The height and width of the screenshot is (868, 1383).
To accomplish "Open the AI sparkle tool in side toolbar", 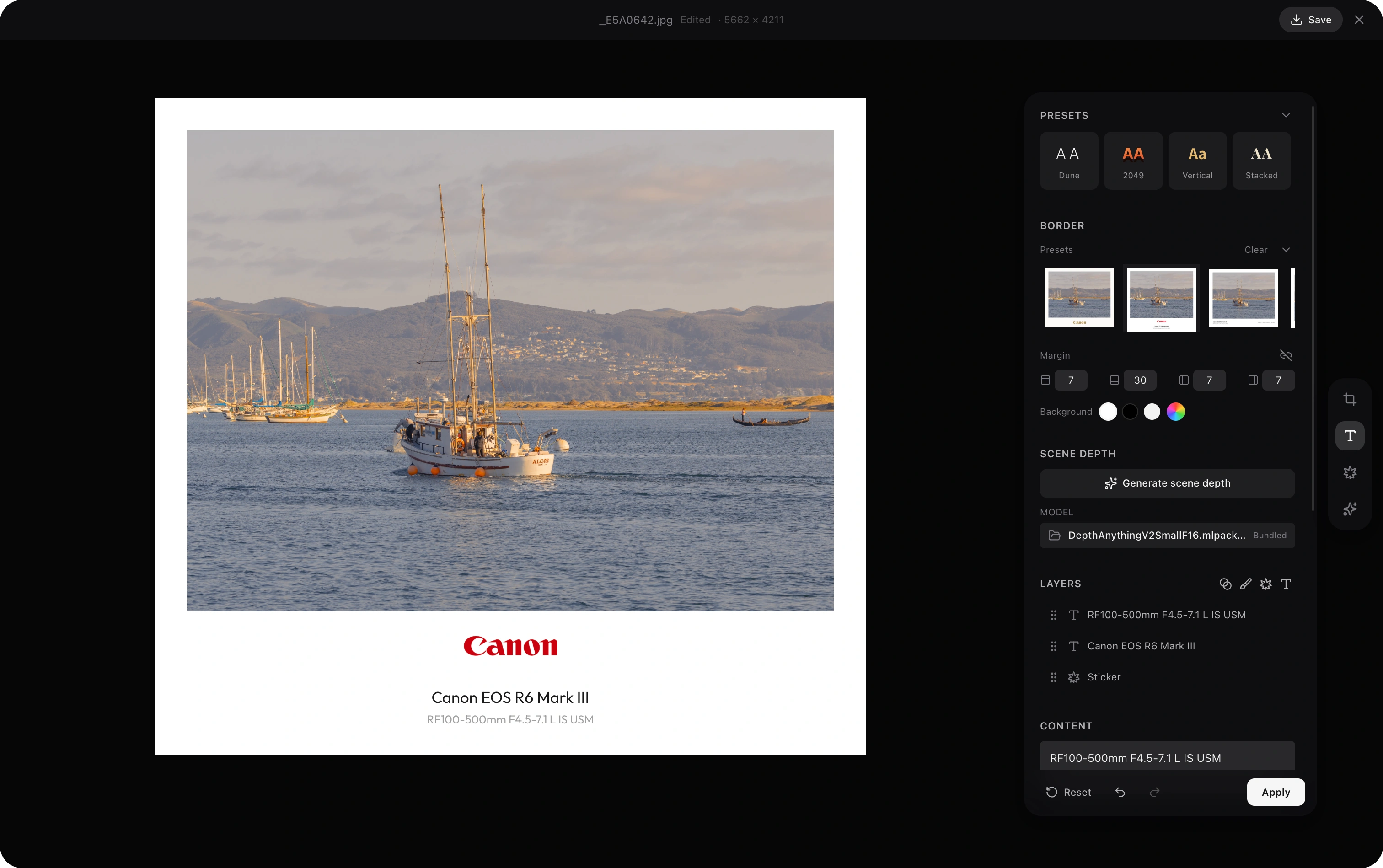I will tap(1350, 509).
